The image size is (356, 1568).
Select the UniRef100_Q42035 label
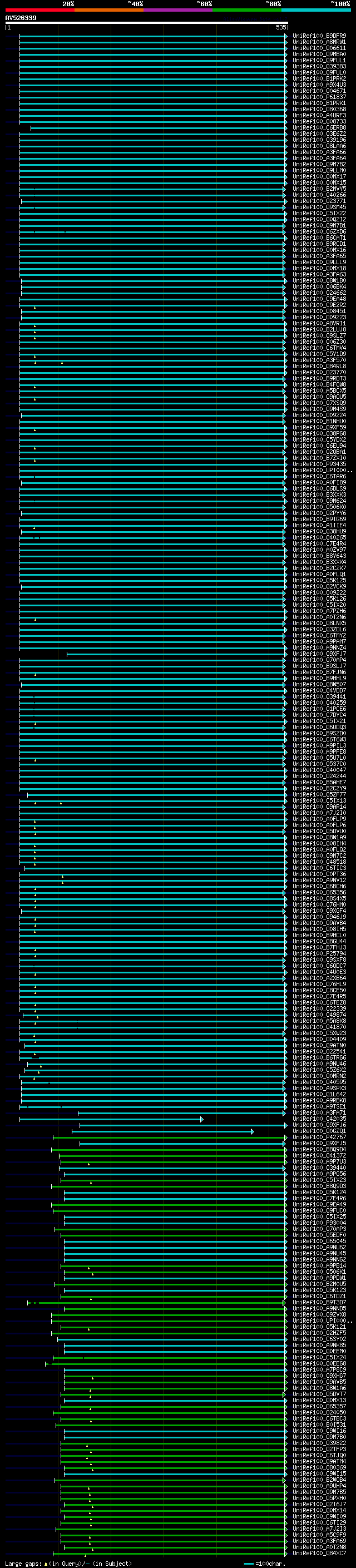319,1119
